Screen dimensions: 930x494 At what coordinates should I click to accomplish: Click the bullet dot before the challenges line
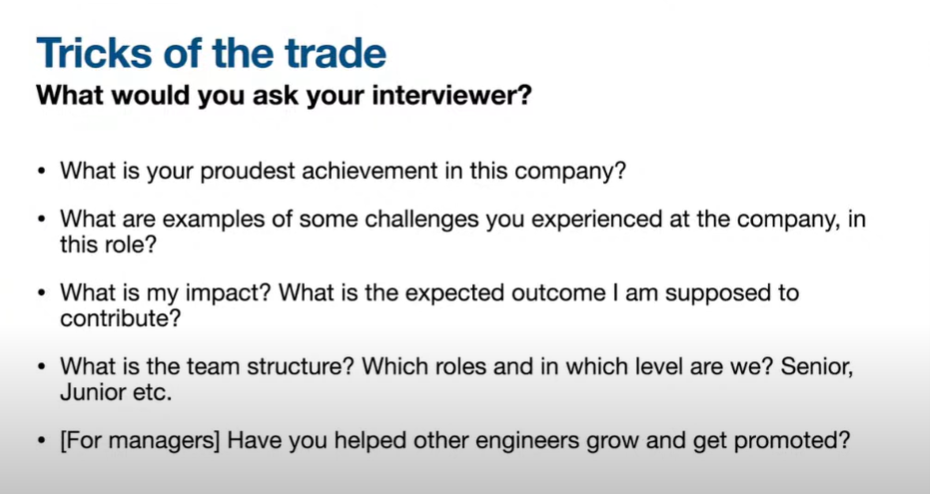41,220
